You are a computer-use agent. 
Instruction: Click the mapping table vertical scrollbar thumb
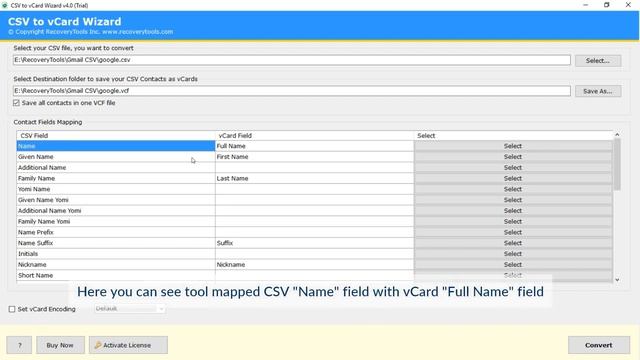click(617, 164)
